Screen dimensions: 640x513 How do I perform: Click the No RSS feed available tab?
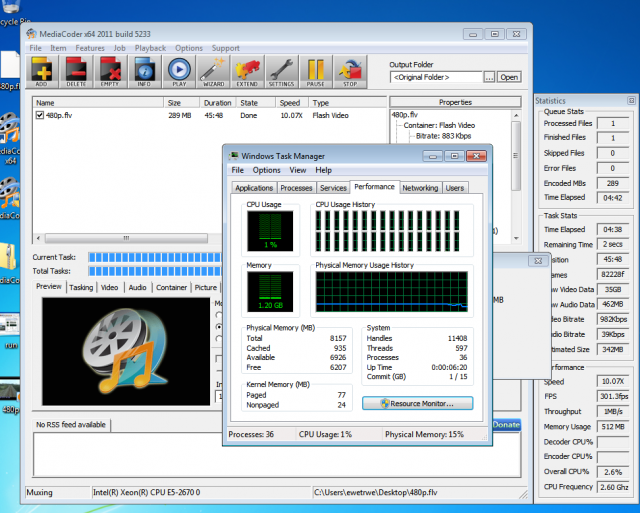[x=71, y=424]
